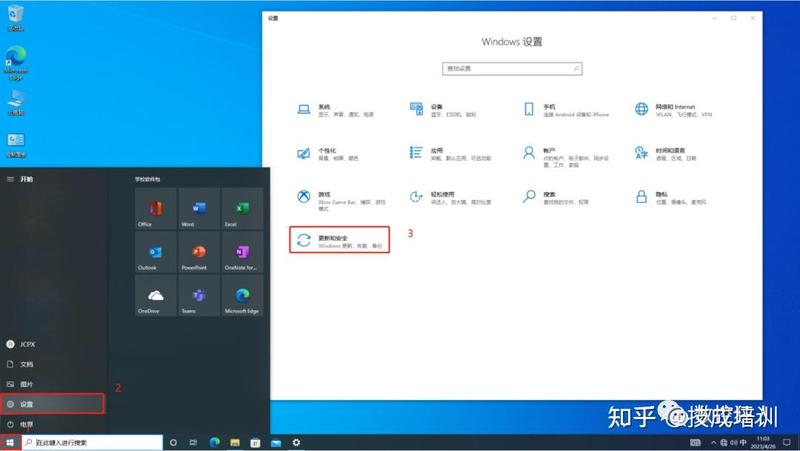Viewport: 800px width, 451px height.
Task: Launch the Office tile in Start menu
Action: (x=156, y=209)
